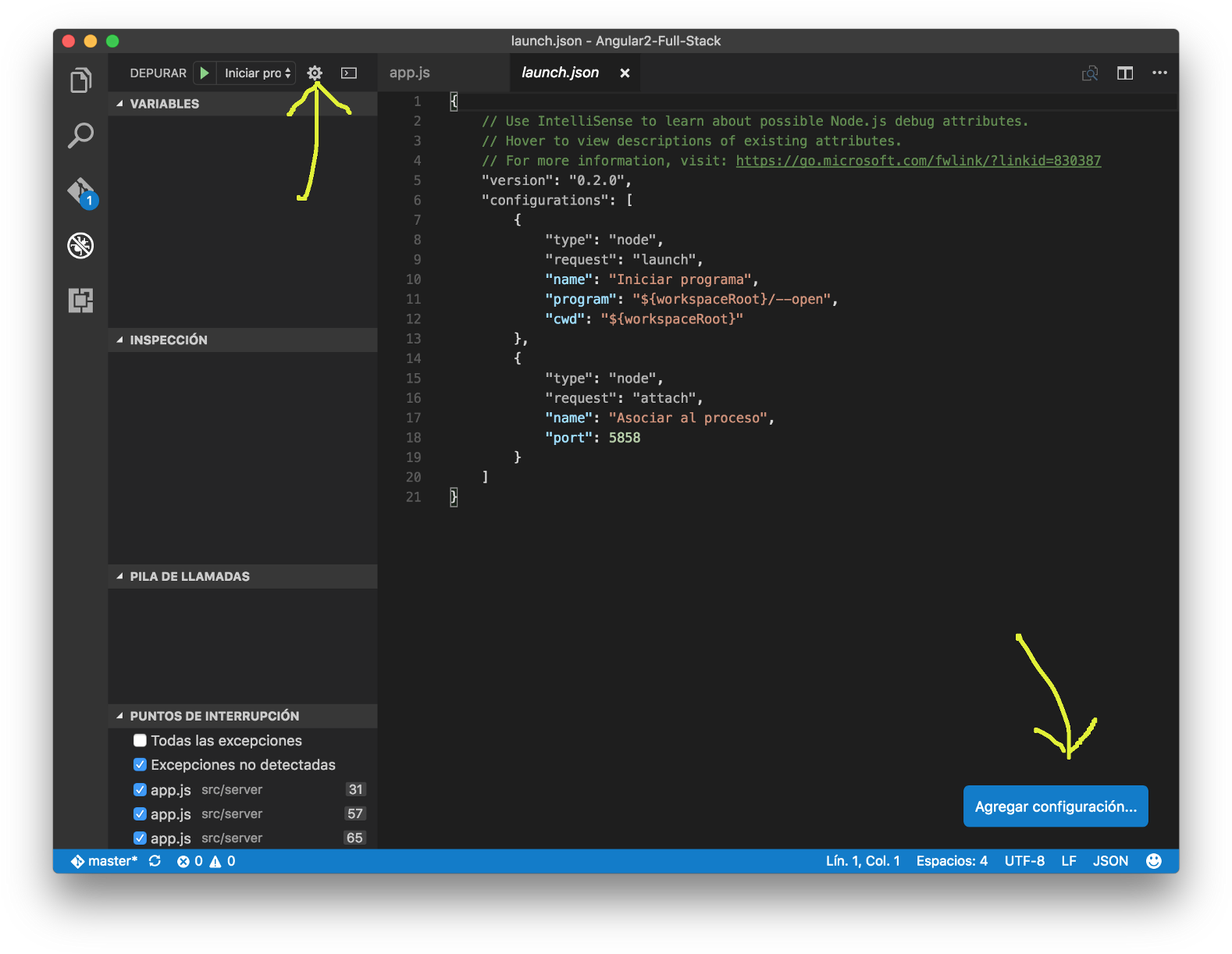Screen dimensions: 1232x954
Task: Uncheck Excepciones no detectadas
Action: 140,764
